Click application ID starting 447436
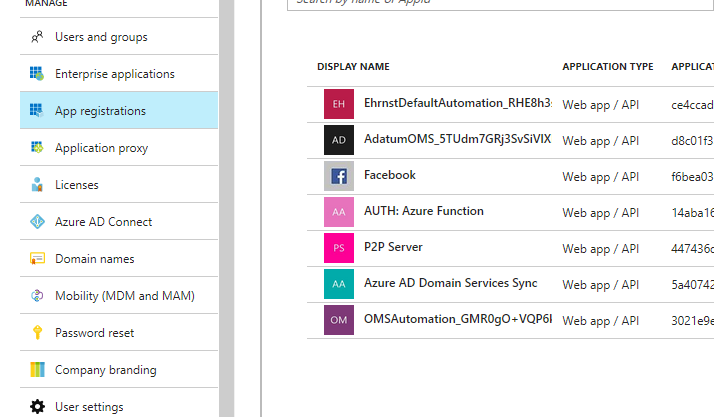The height and width of the screenshot is (417, 714). tap(692, 249)
